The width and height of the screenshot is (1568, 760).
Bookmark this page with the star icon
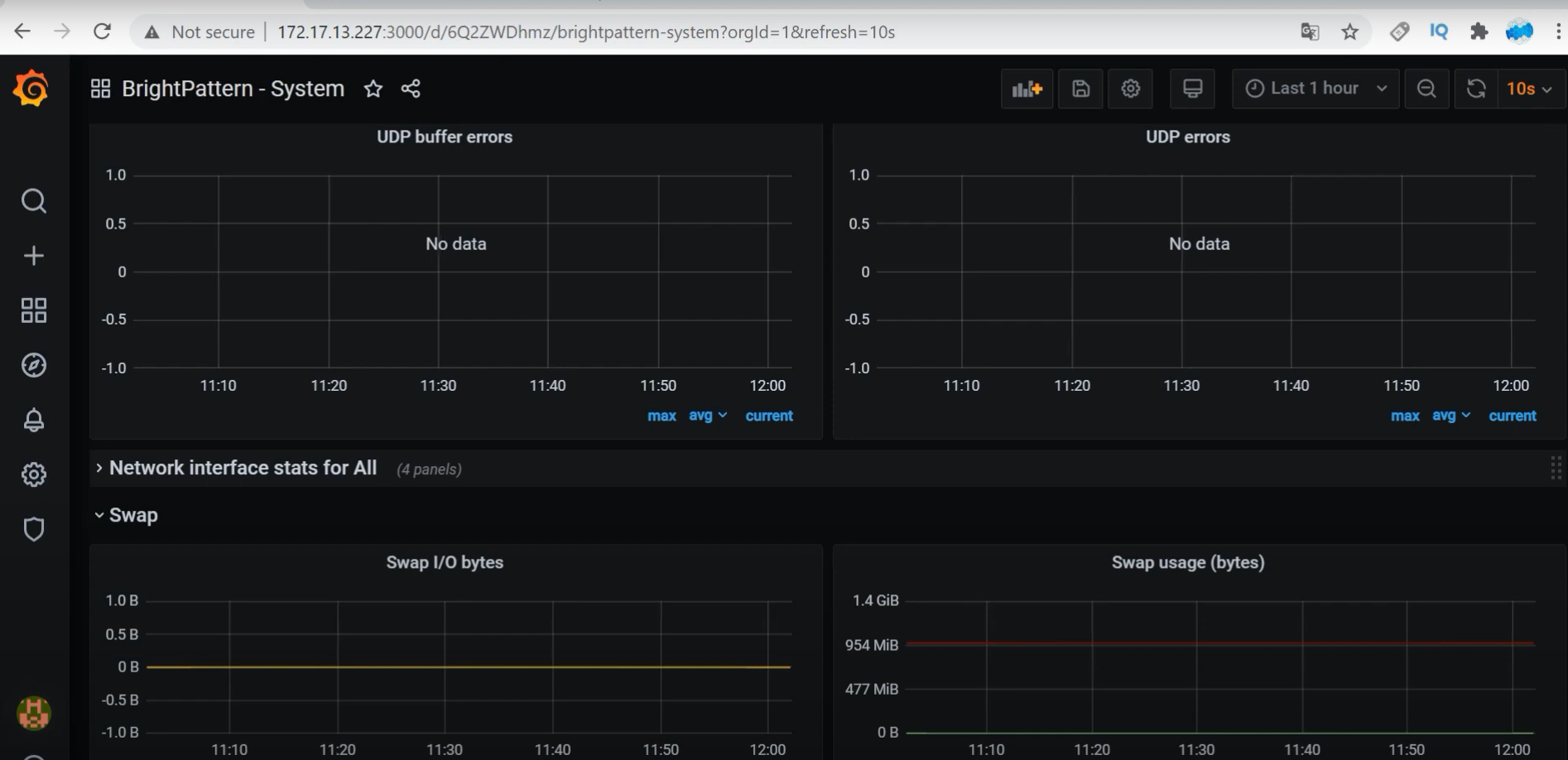1350,31
